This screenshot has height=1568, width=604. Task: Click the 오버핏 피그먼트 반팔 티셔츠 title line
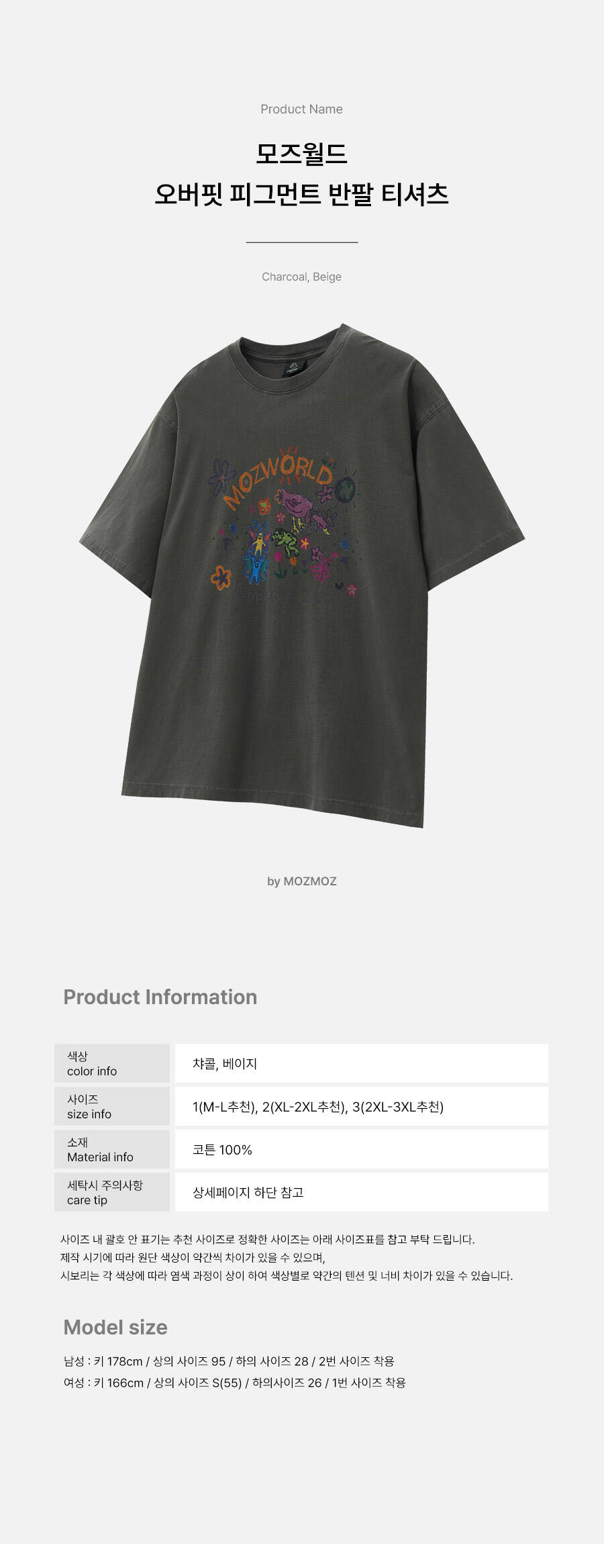tap(301, 194)
